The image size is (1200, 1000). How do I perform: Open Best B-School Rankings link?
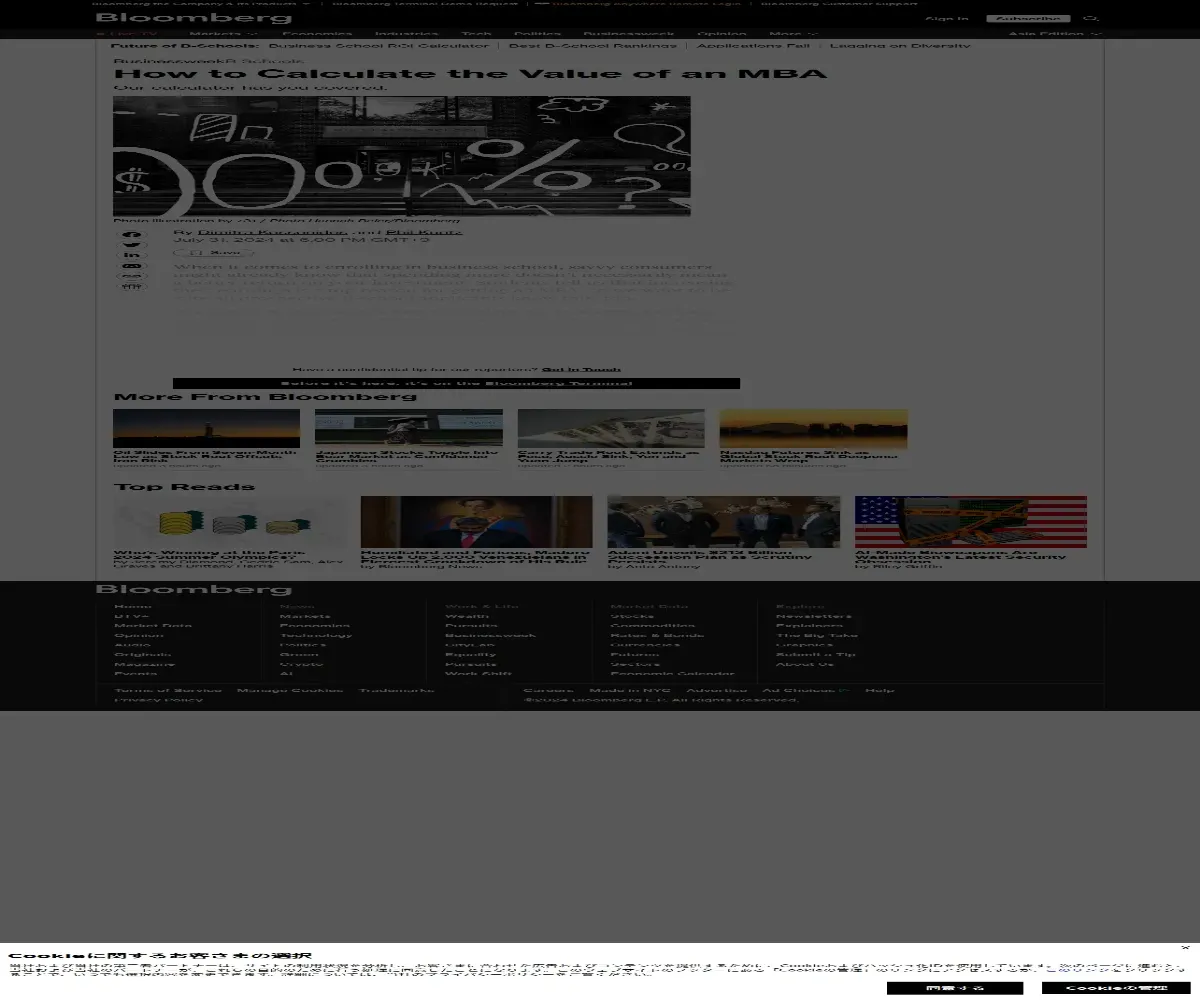(592, 46)
